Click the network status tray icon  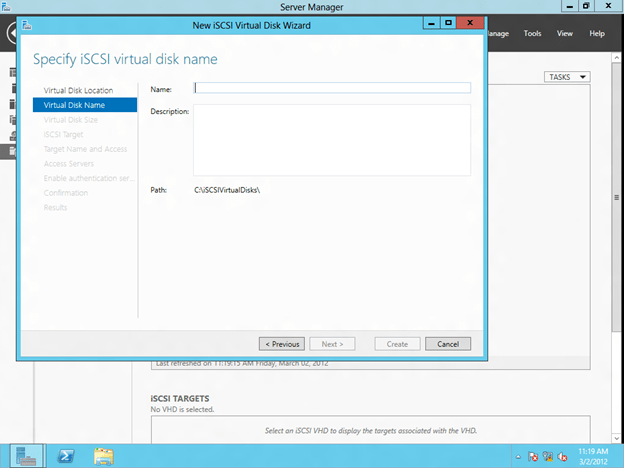[549, 456]
